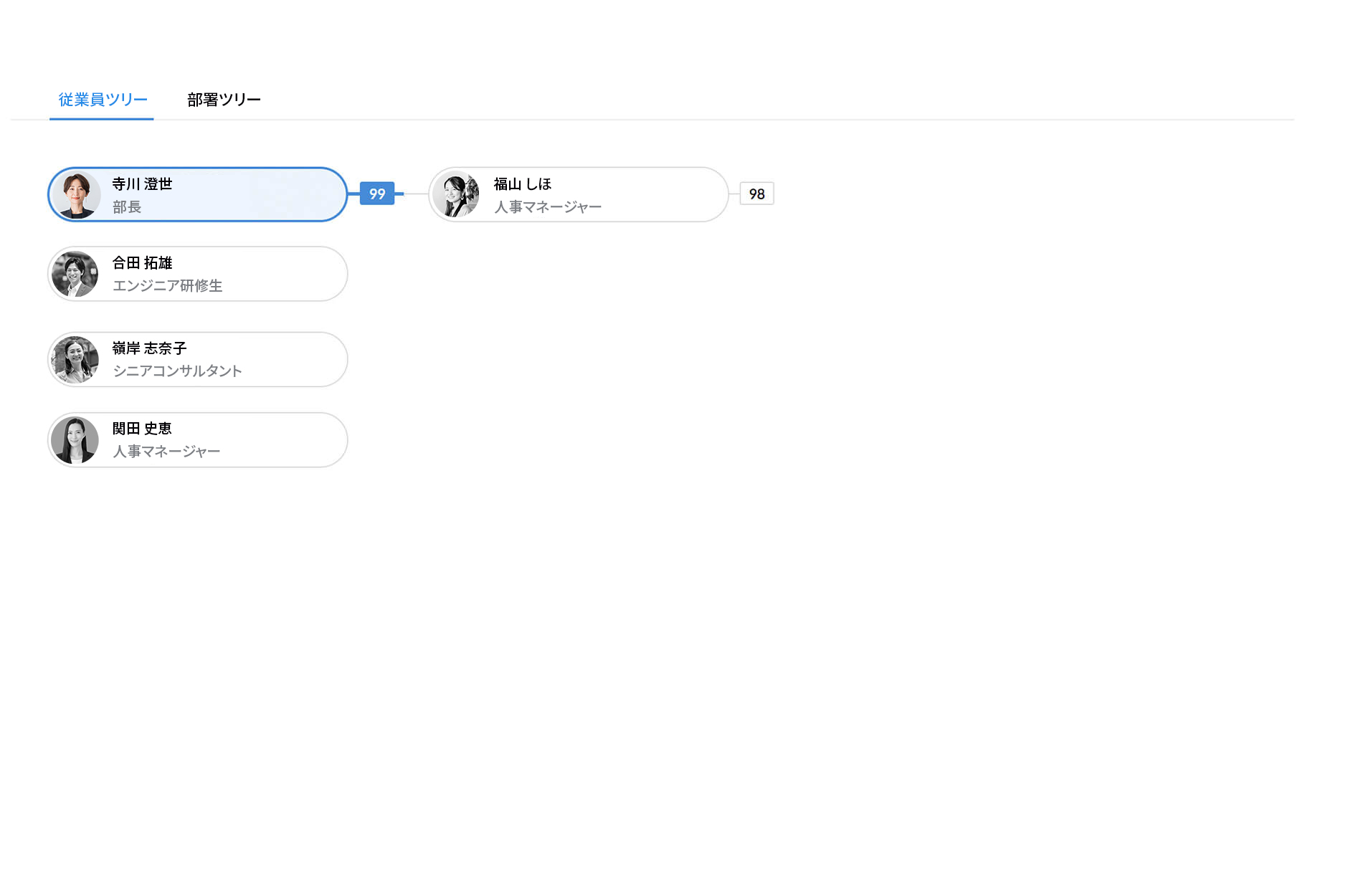This screenshot has width=1348, height=896.
Task: Click the name 寺川 澄世
Action: 142,184
